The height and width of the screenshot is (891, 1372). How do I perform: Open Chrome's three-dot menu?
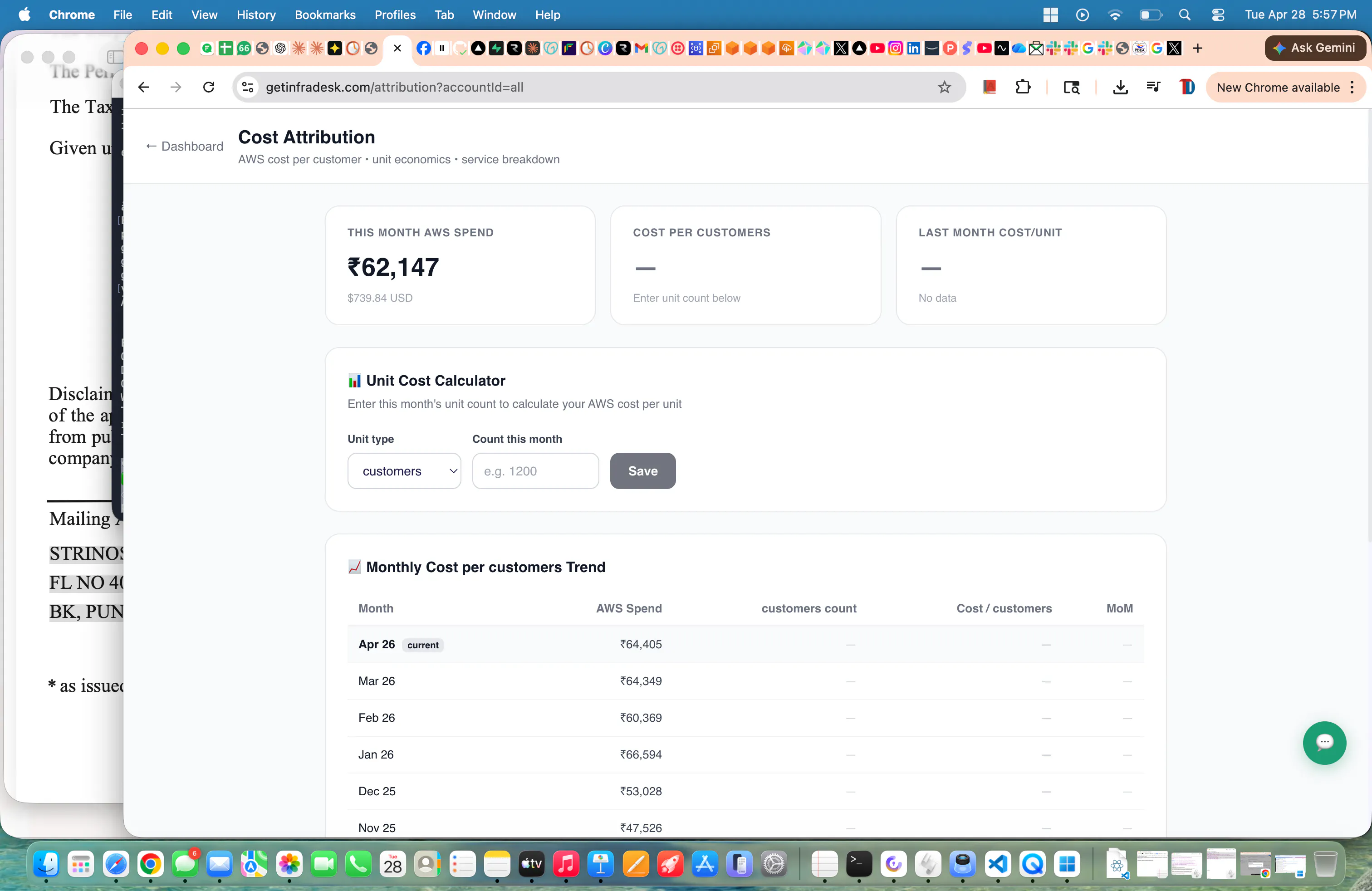click(1352, 87)
